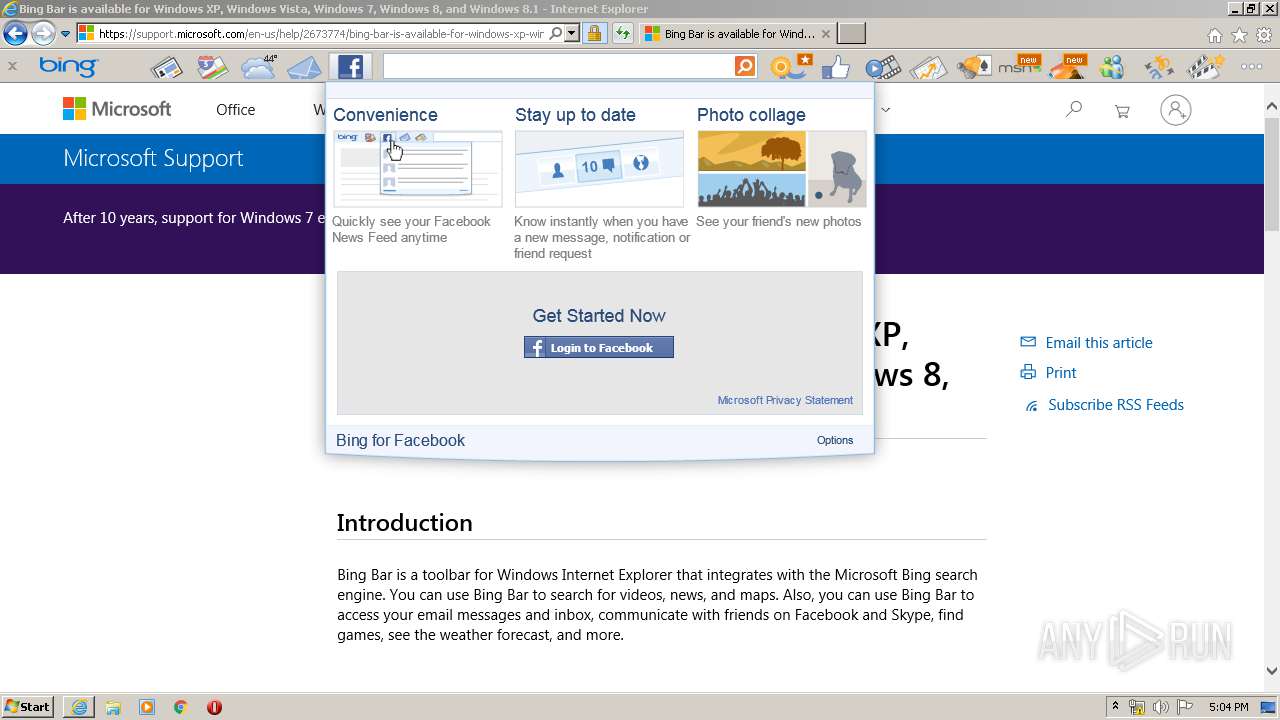Click the page scrollbar up arrow
The height and width of the screenshot is (720, 1280).
[x=1272, y=105]
